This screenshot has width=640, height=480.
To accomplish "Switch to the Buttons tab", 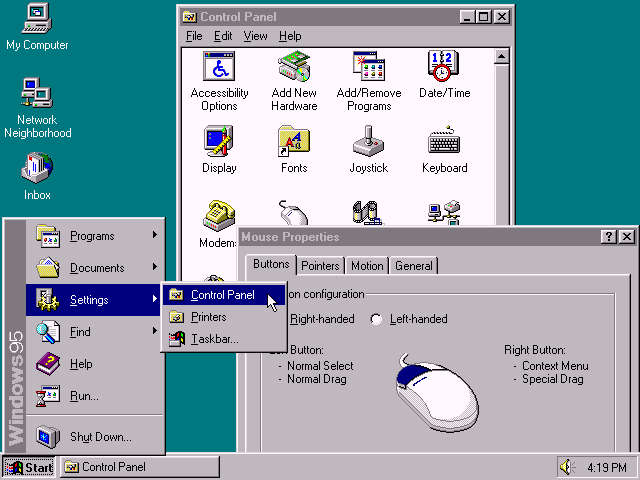I will [x=271, y=264].
